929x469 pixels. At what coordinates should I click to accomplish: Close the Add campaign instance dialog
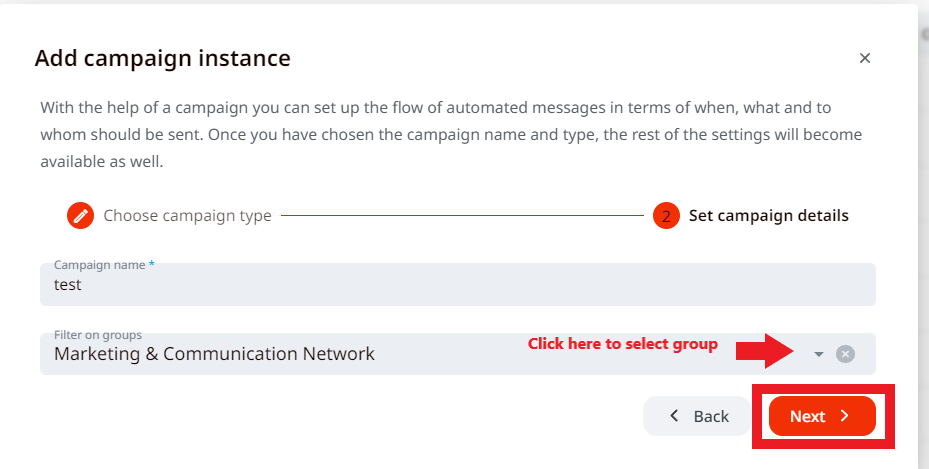coord(865,58)
